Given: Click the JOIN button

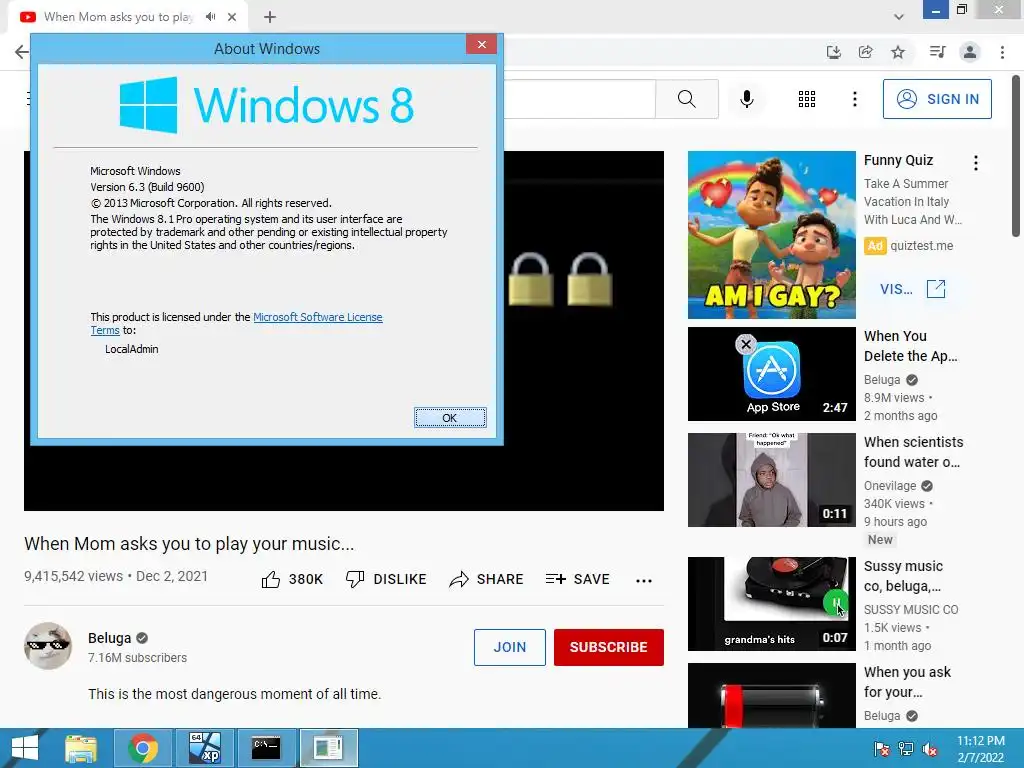Looking at the screenshot, I should pos(509,647).
